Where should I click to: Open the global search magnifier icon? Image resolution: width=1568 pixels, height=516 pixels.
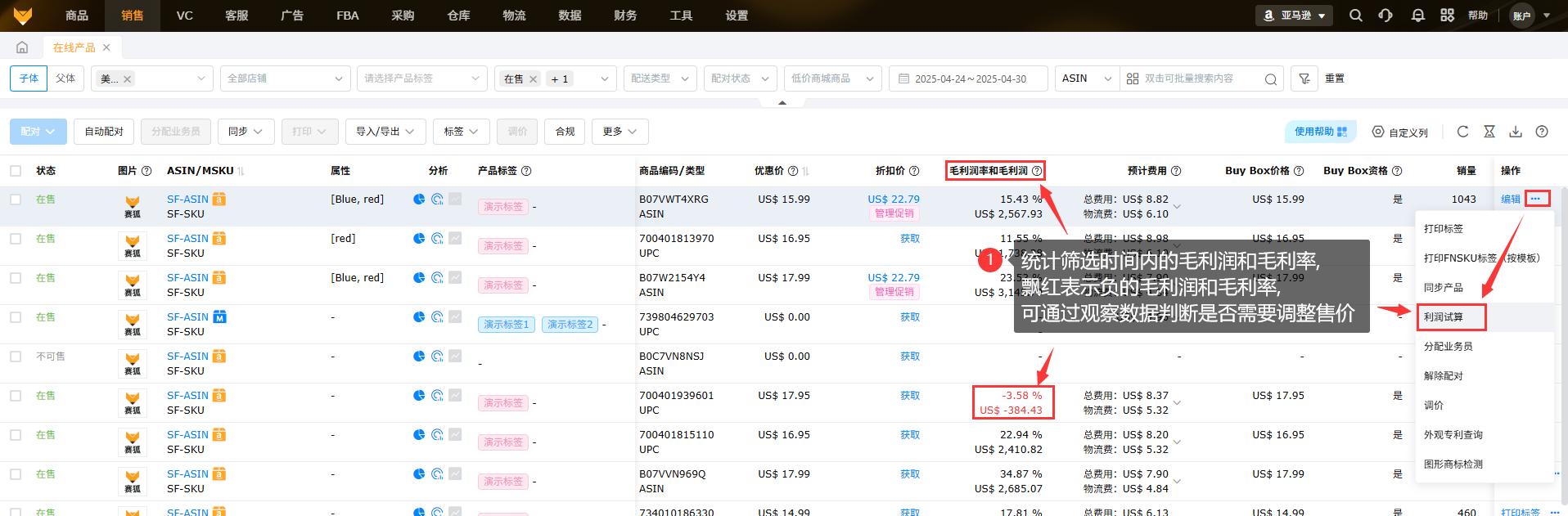click(1355, 16)
